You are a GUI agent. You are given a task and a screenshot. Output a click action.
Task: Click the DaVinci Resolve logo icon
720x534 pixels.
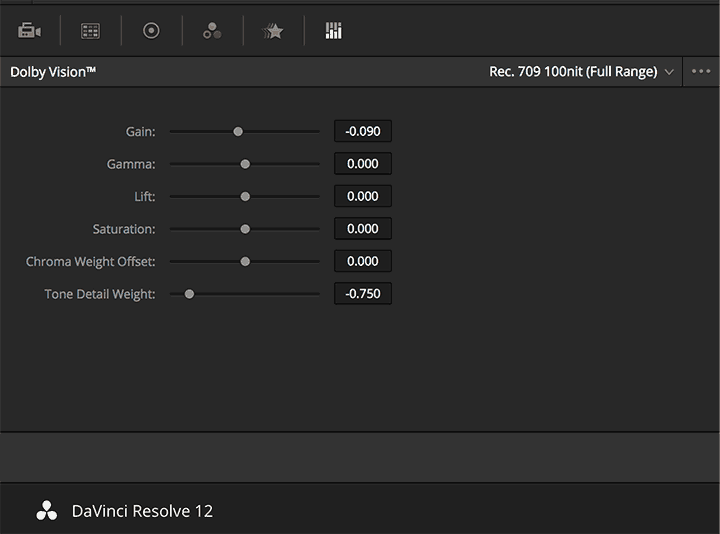pos(47,511)
